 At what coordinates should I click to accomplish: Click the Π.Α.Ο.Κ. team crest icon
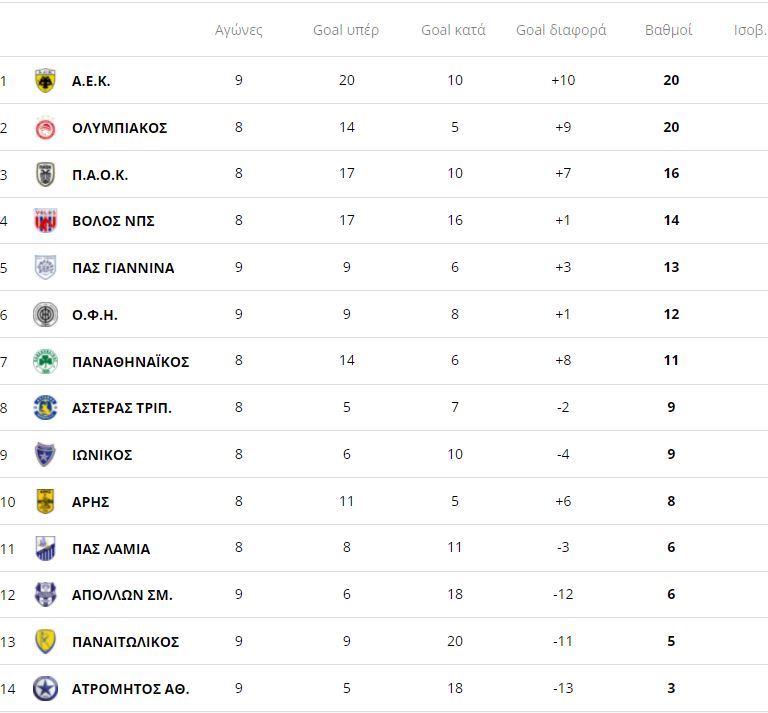point(45,175)
